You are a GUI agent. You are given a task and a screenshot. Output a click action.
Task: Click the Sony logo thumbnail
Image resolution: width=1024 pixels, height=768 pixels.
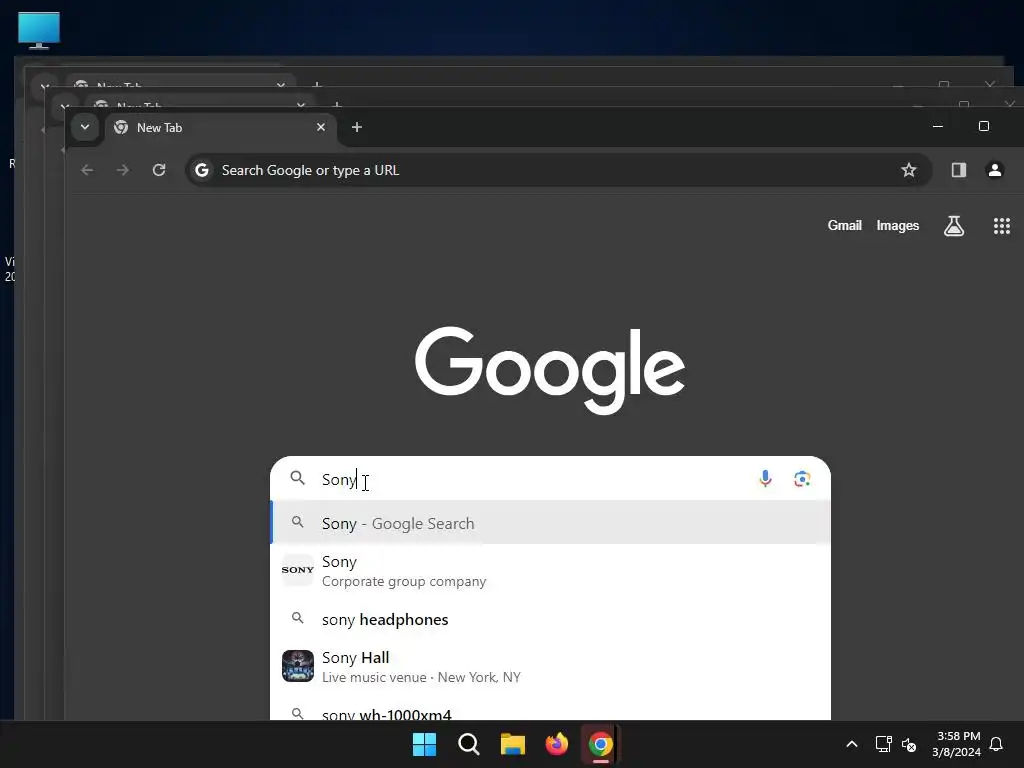tap(298, 569)
